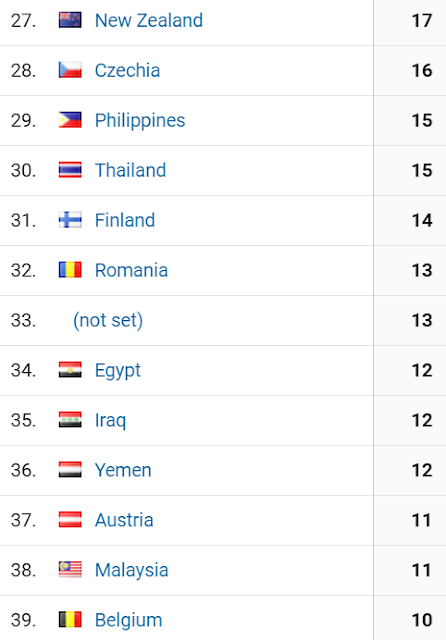This screenshot has width=446, height=640.
Task: Click the value 17 for New Zealand
Action: pyautogui.click(x=422, y=20)
